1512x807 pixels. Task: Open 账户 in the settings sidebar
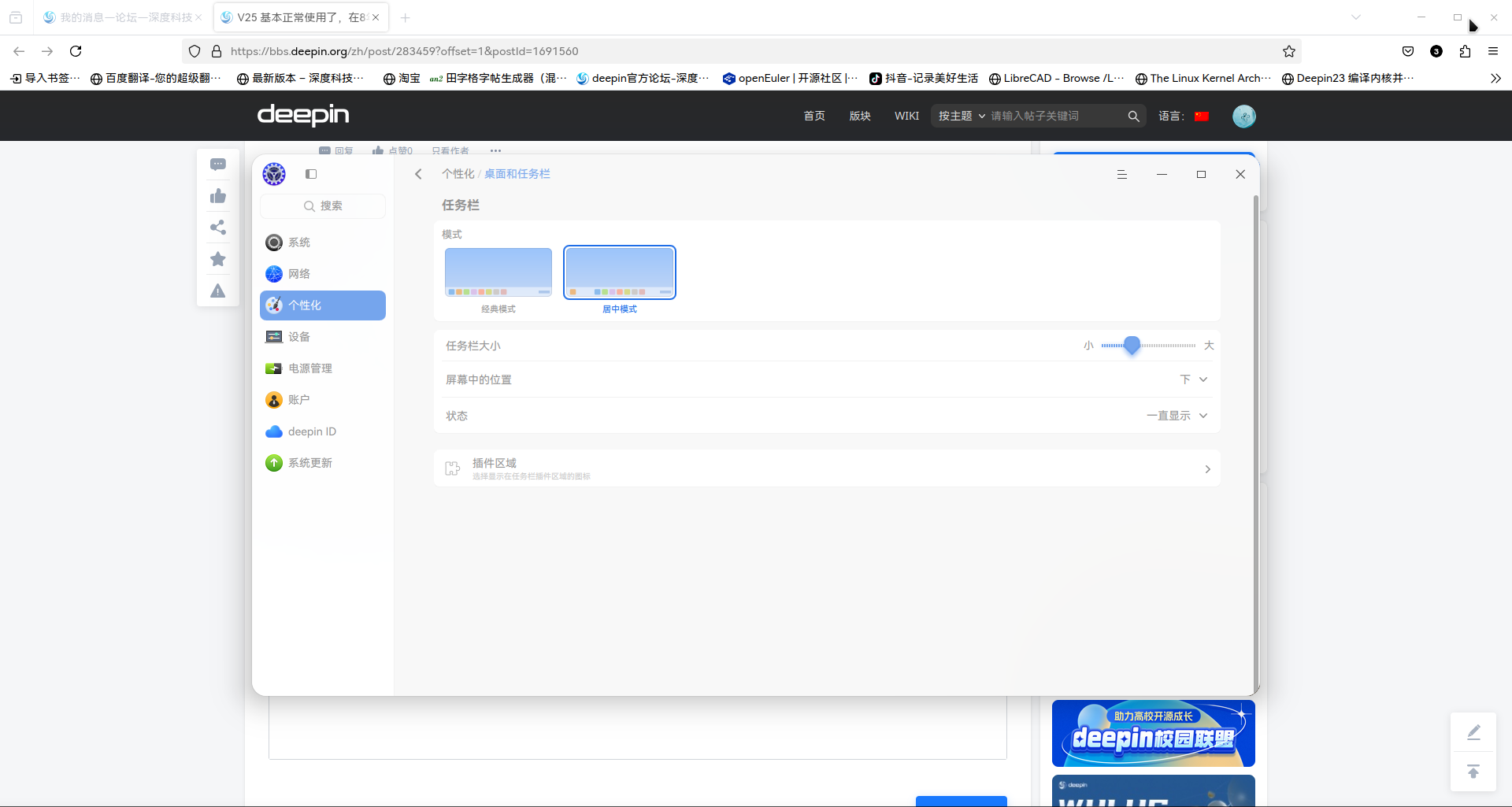click(x=323, y=400)
